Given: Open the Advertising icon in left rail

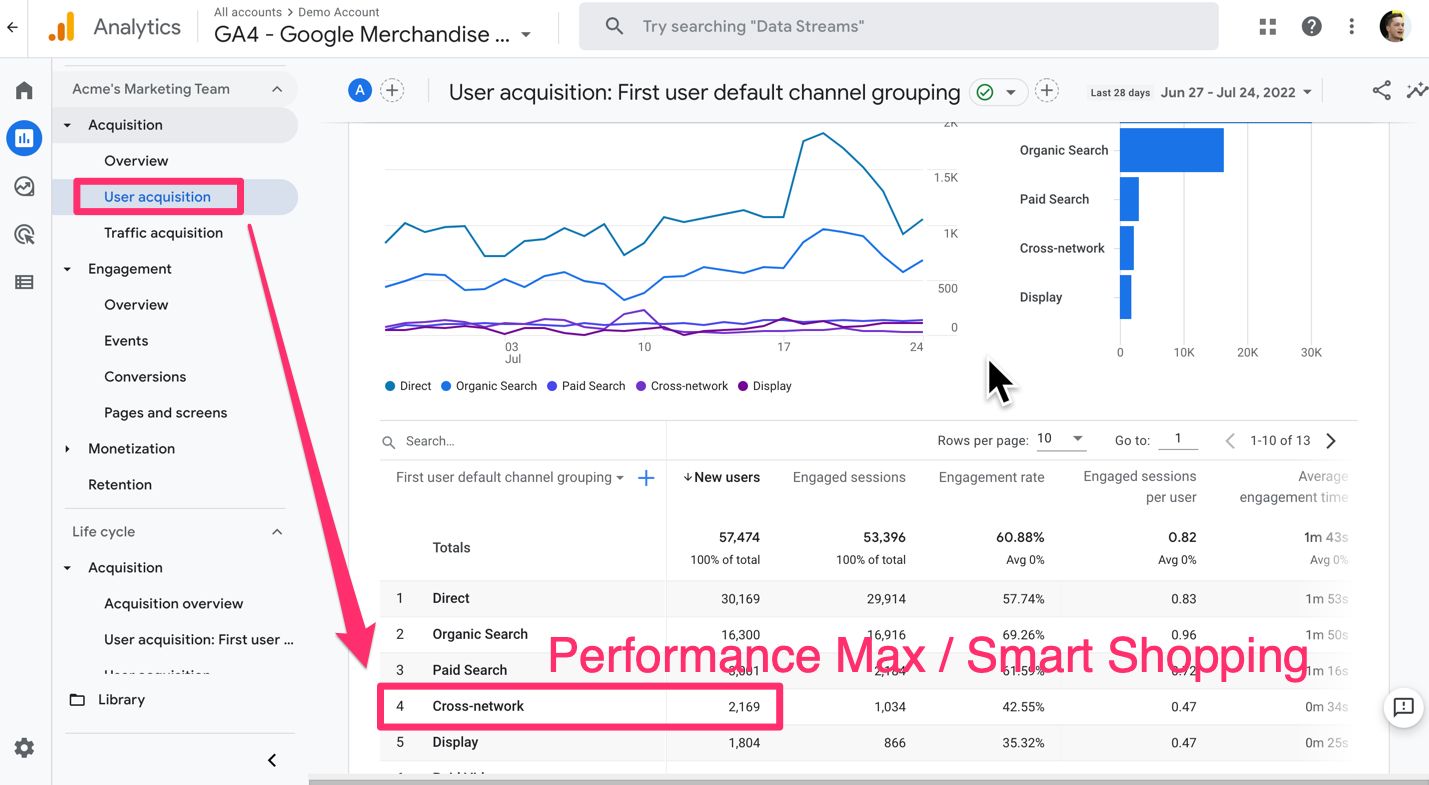Looking at the screenshot, I should [24, 234].
